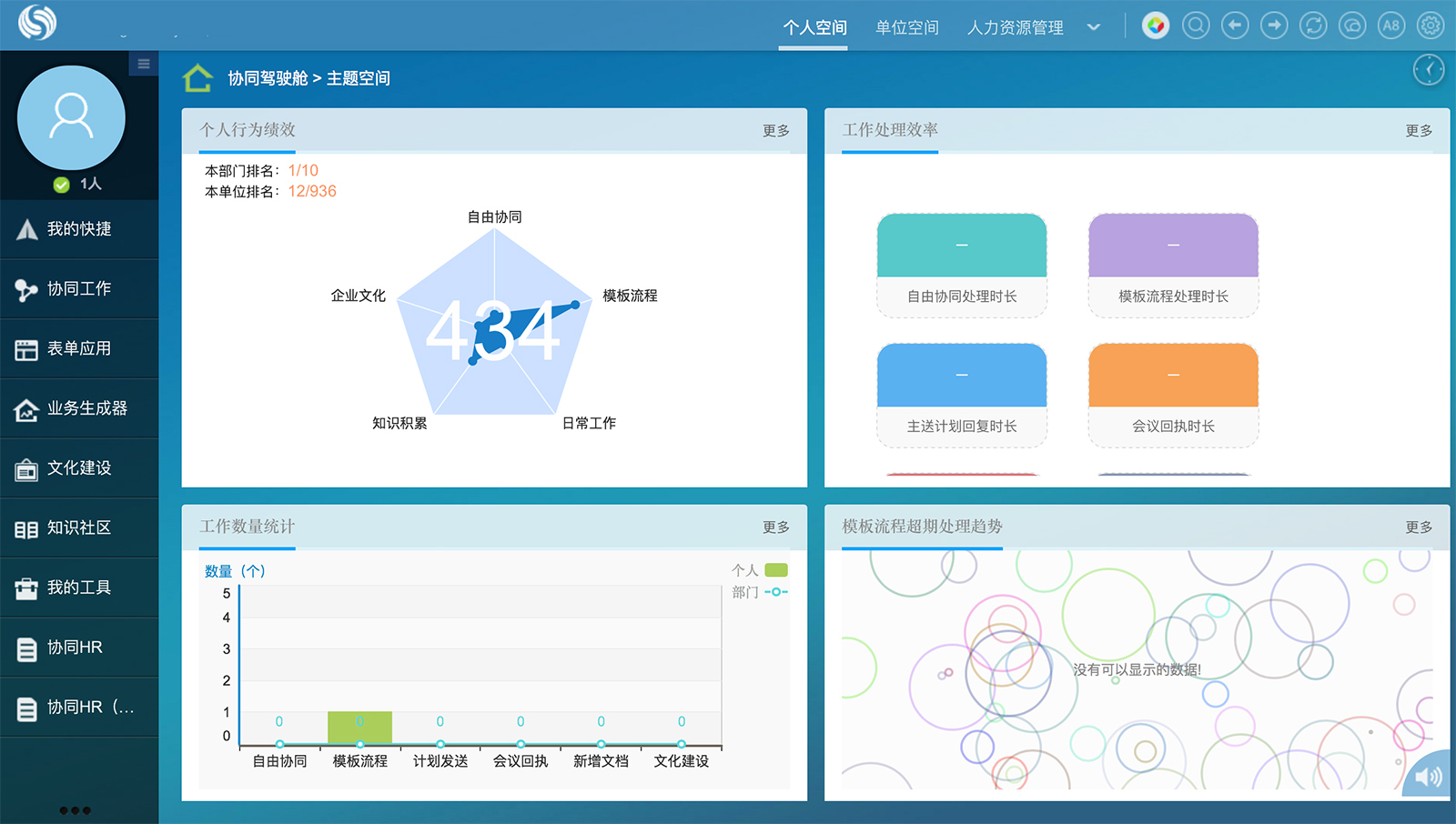1456x824 pixels.
Task: Open 知识社区 in sidebar
Action: point(79,528)
